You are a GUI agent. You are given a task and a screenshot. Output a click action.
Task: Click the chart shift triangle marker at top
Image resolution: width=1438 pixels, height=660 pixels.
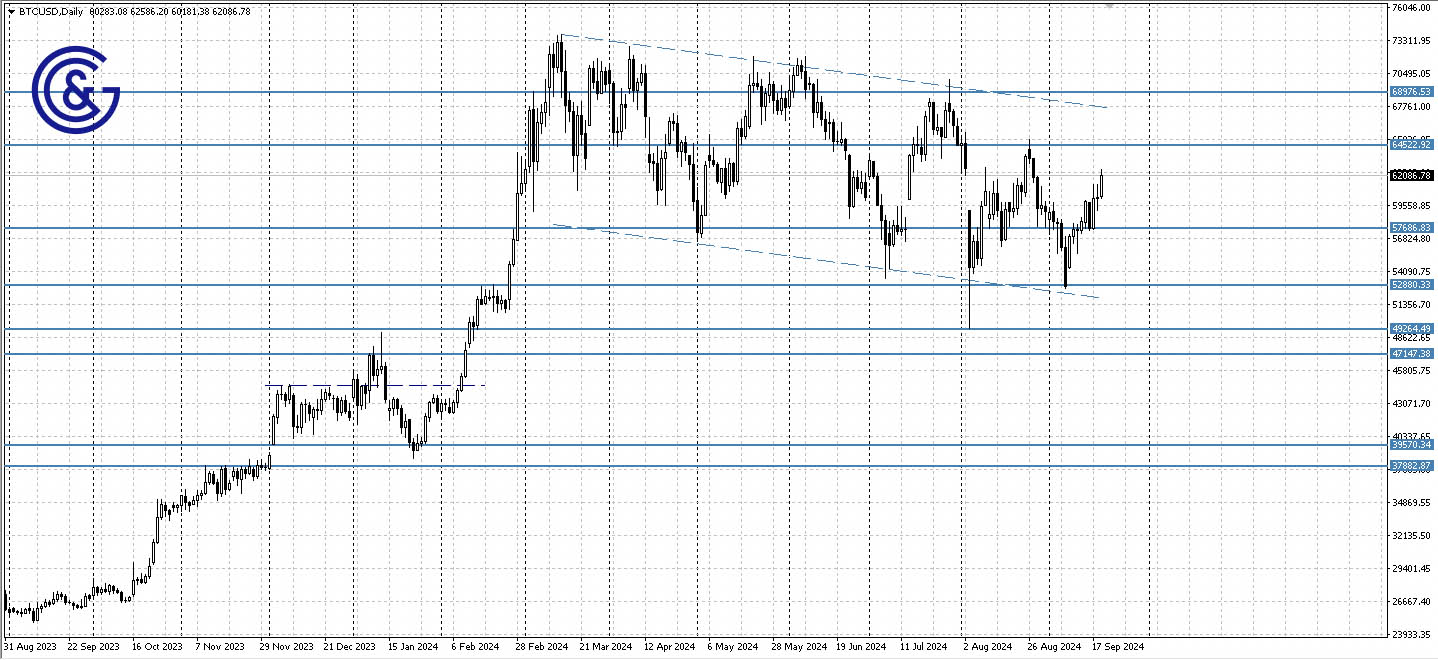click(x=1108, y=6)
